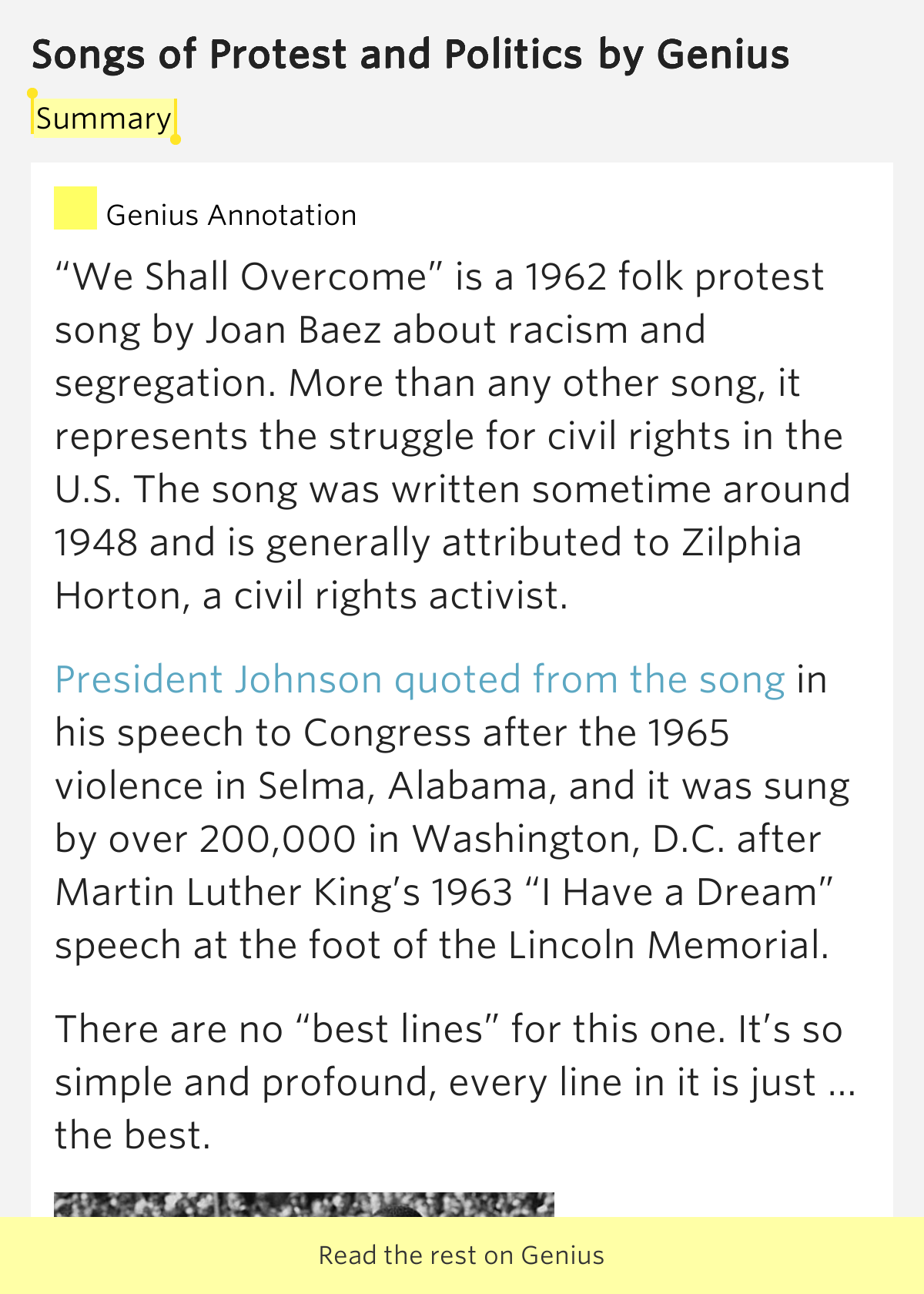
Task: Open the "President Johnson quoted from the song" link
Action: pos(420,680)
